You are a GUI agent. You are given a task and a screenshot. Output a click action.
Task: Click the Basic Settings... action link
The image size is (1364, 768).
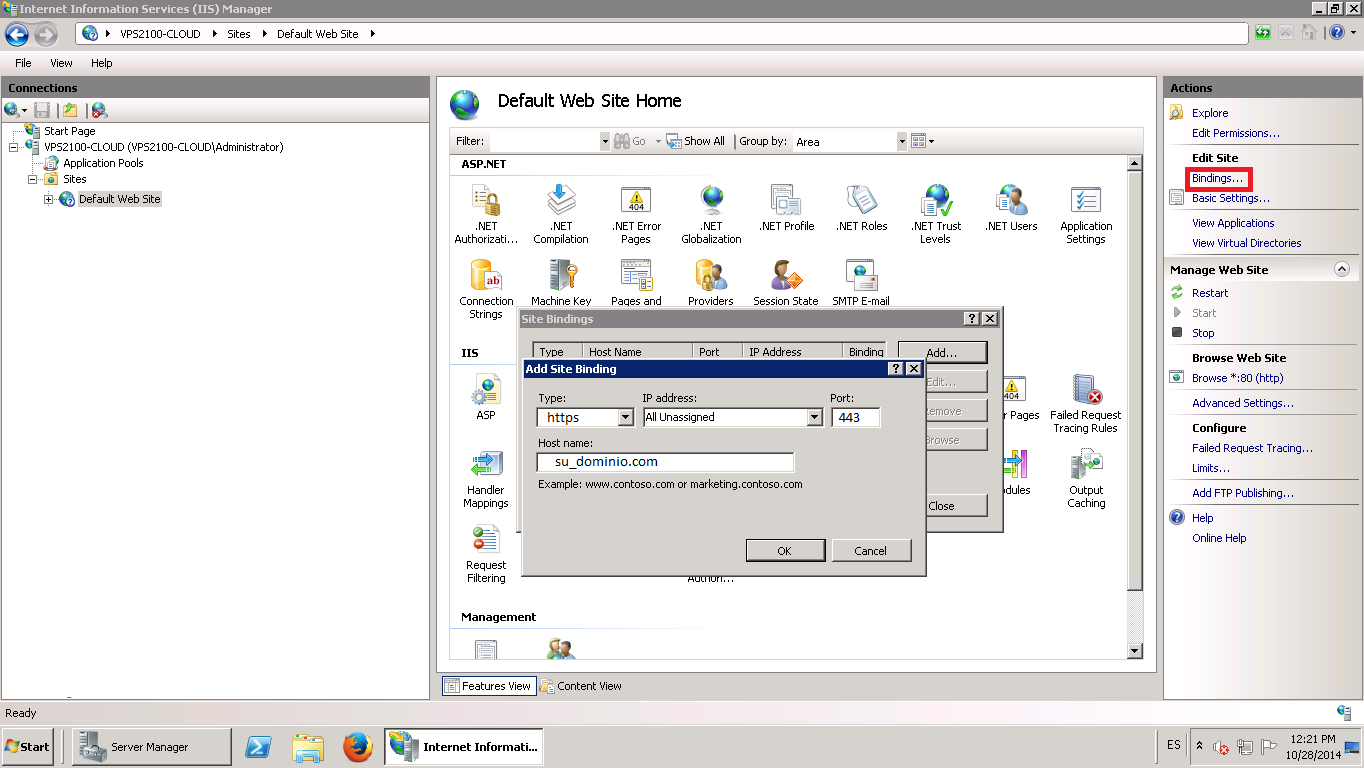1231,198
